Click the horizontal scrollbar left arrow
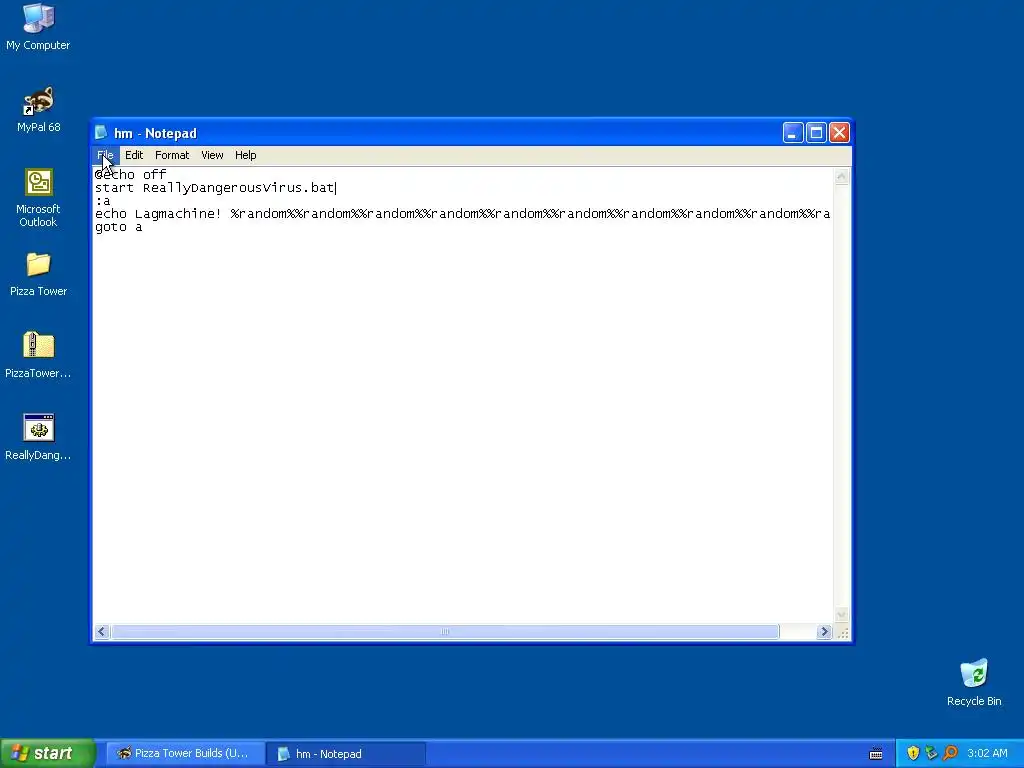This screenshot has height=768, width=1024. 102,632
